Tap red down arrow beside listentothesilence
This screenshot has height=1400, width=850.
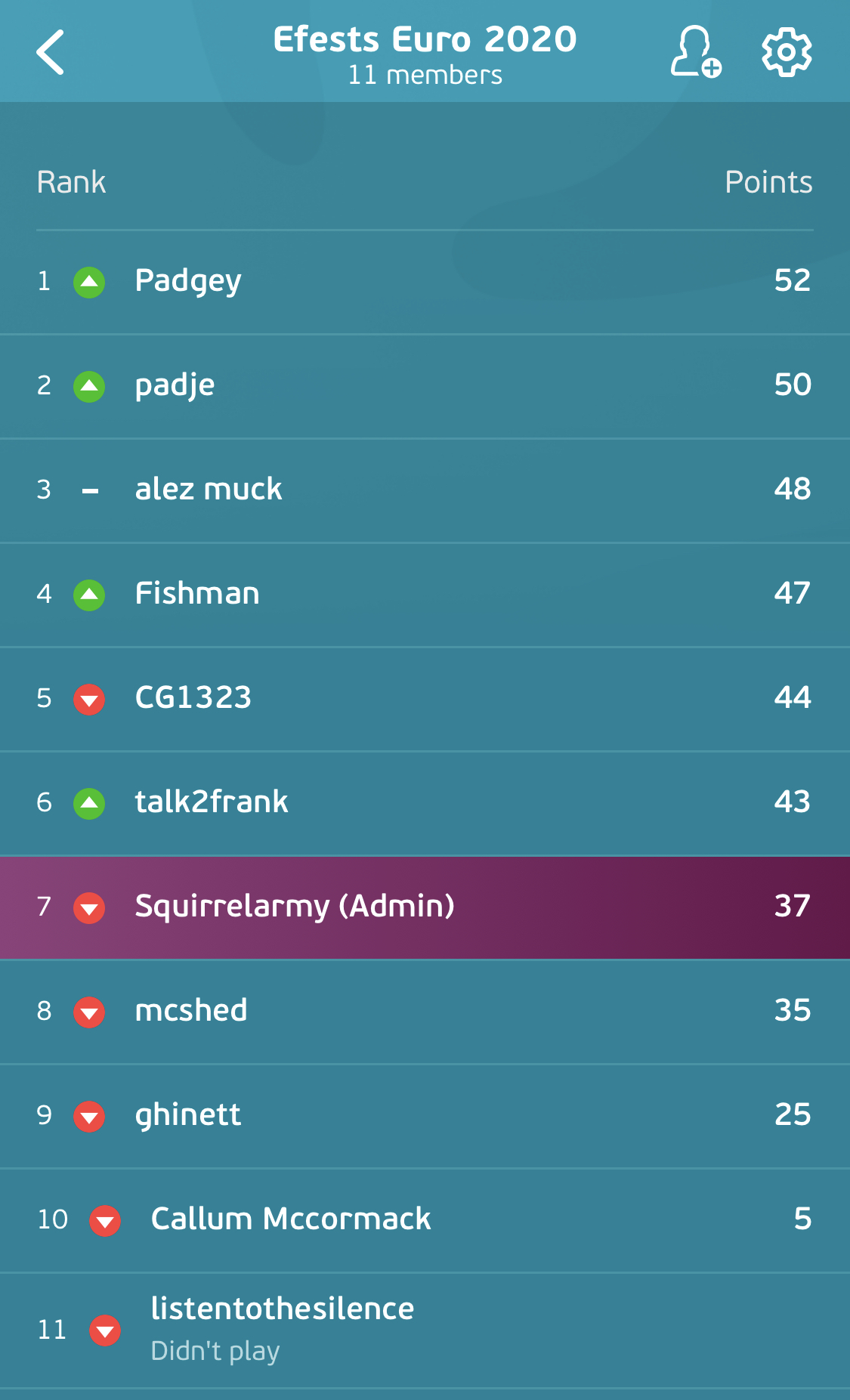click(105, 1330)
